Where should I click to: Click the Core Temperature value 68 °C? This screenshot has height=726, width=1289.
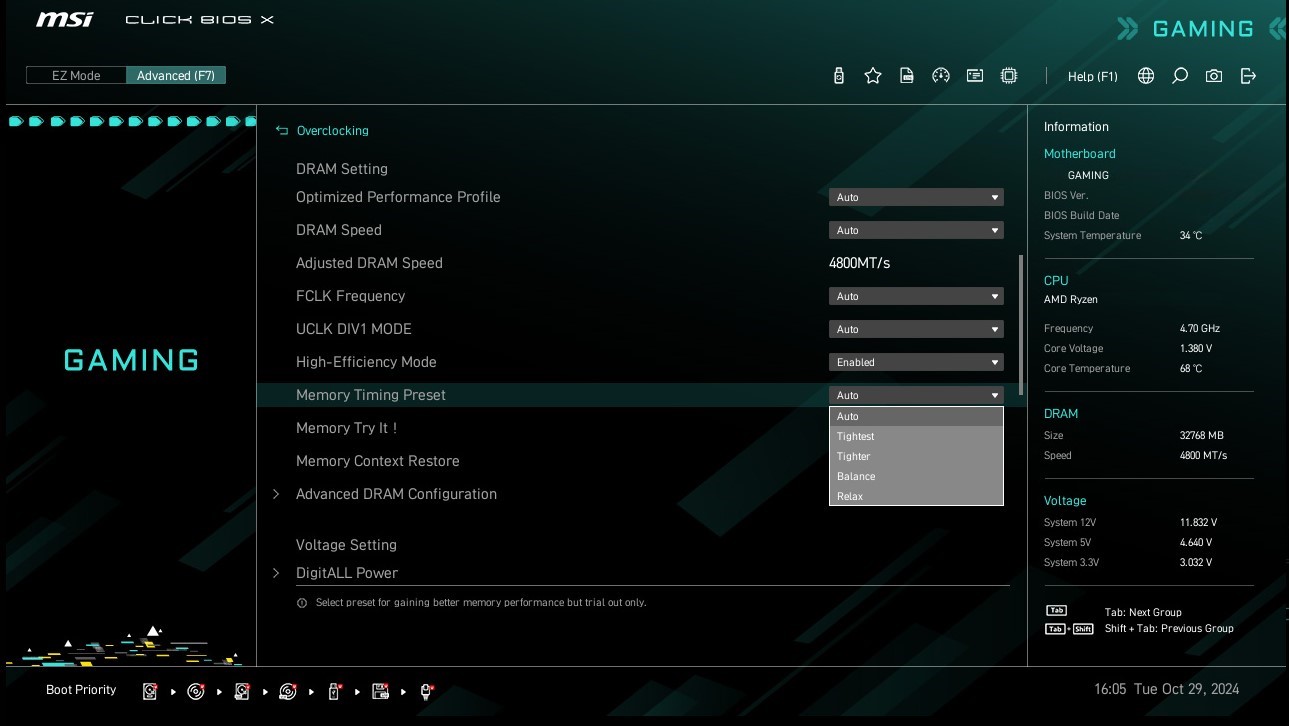pos(1191,369)
